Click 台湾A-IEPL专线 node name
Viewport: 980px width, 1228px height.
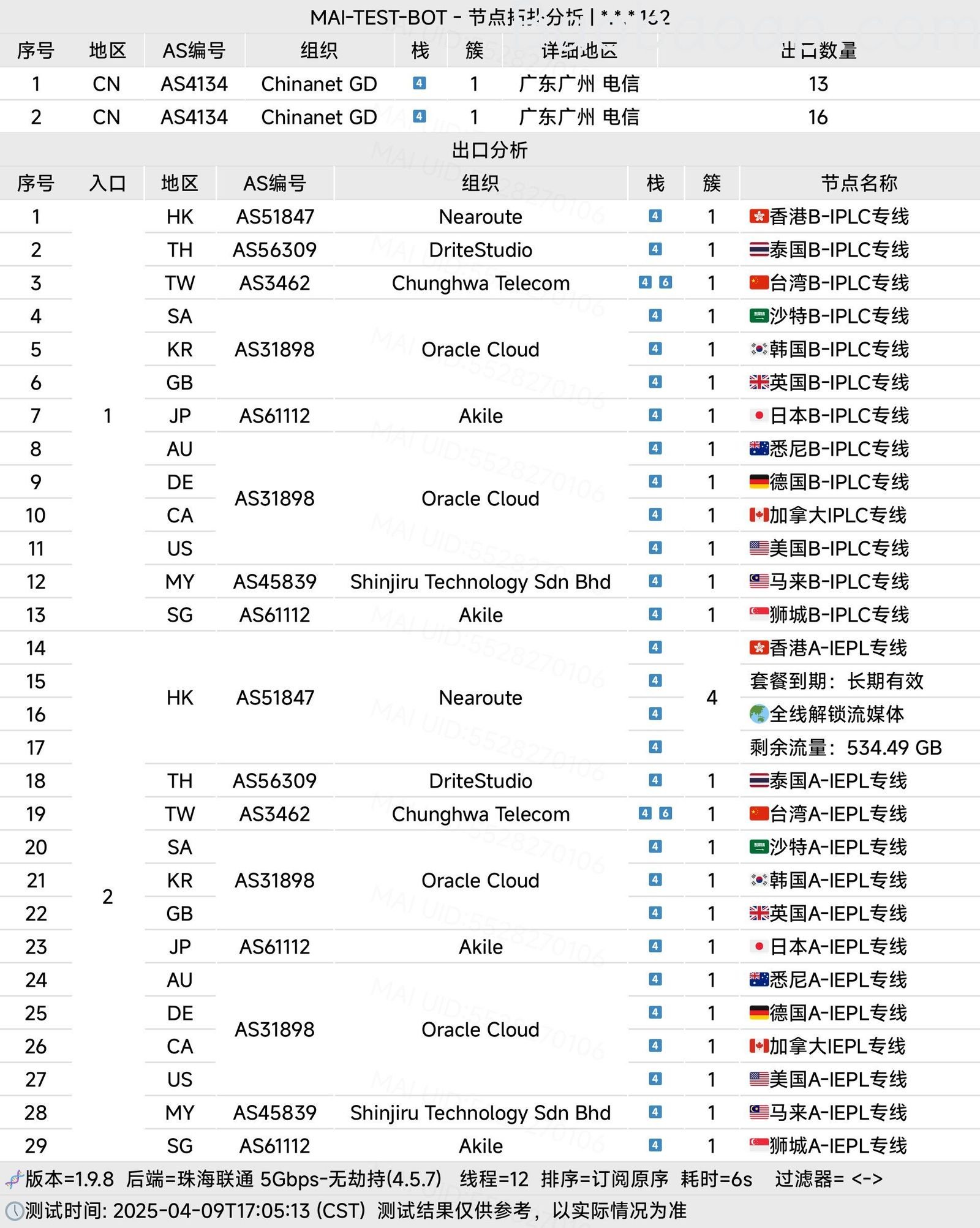838,814
